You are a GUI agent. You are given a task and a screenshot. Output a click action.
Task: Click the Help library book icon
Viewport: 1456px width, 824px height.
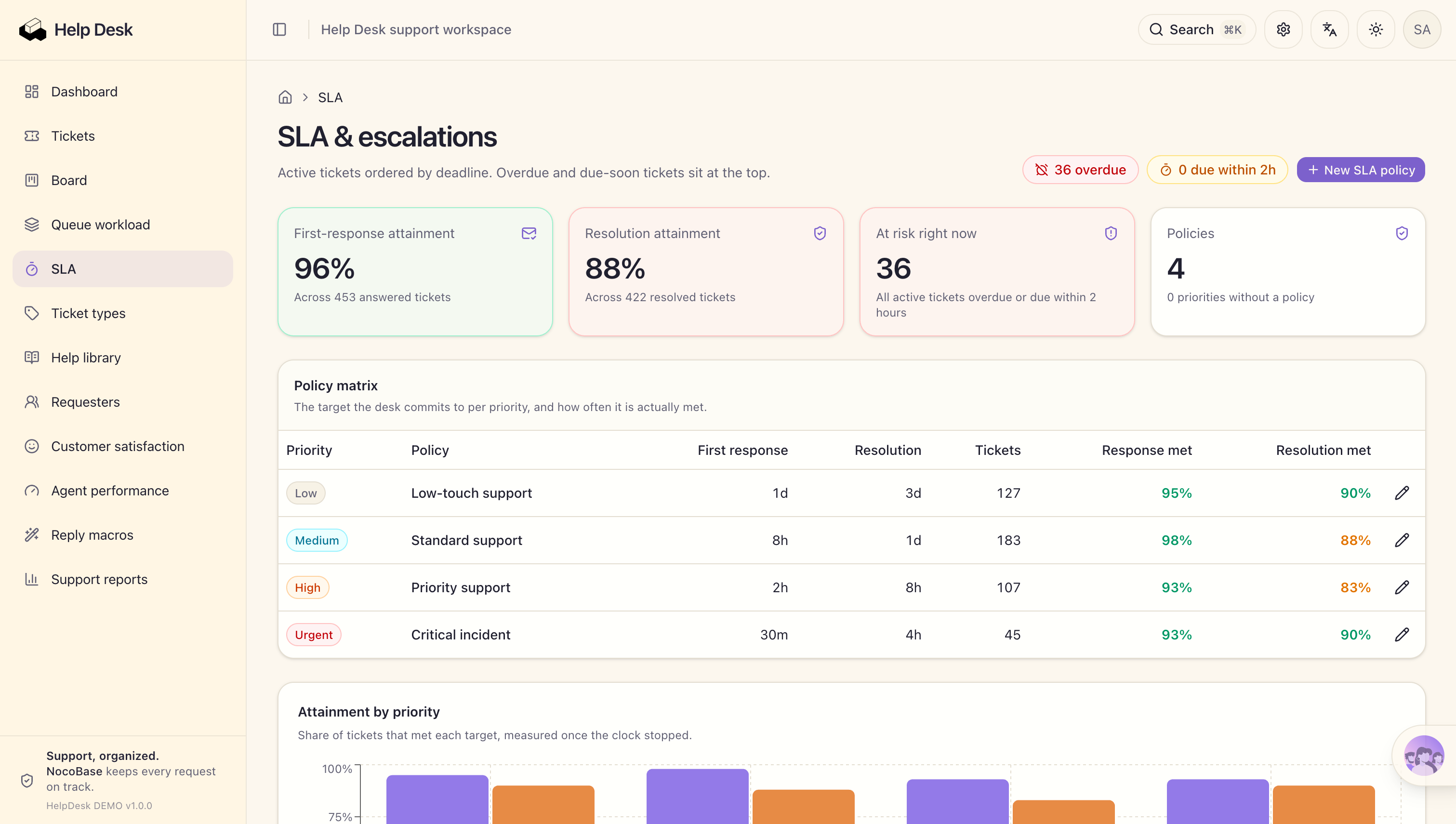(32, 357)
